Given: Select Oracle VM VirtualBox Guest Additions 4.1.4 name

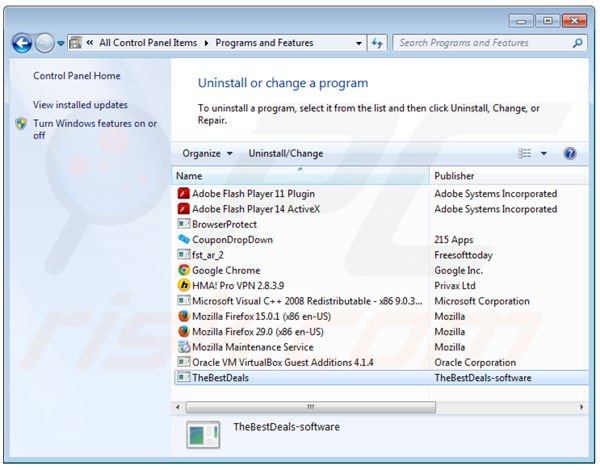Looking at the screenshot, I should pyautogui.click(x=282, y=362).
